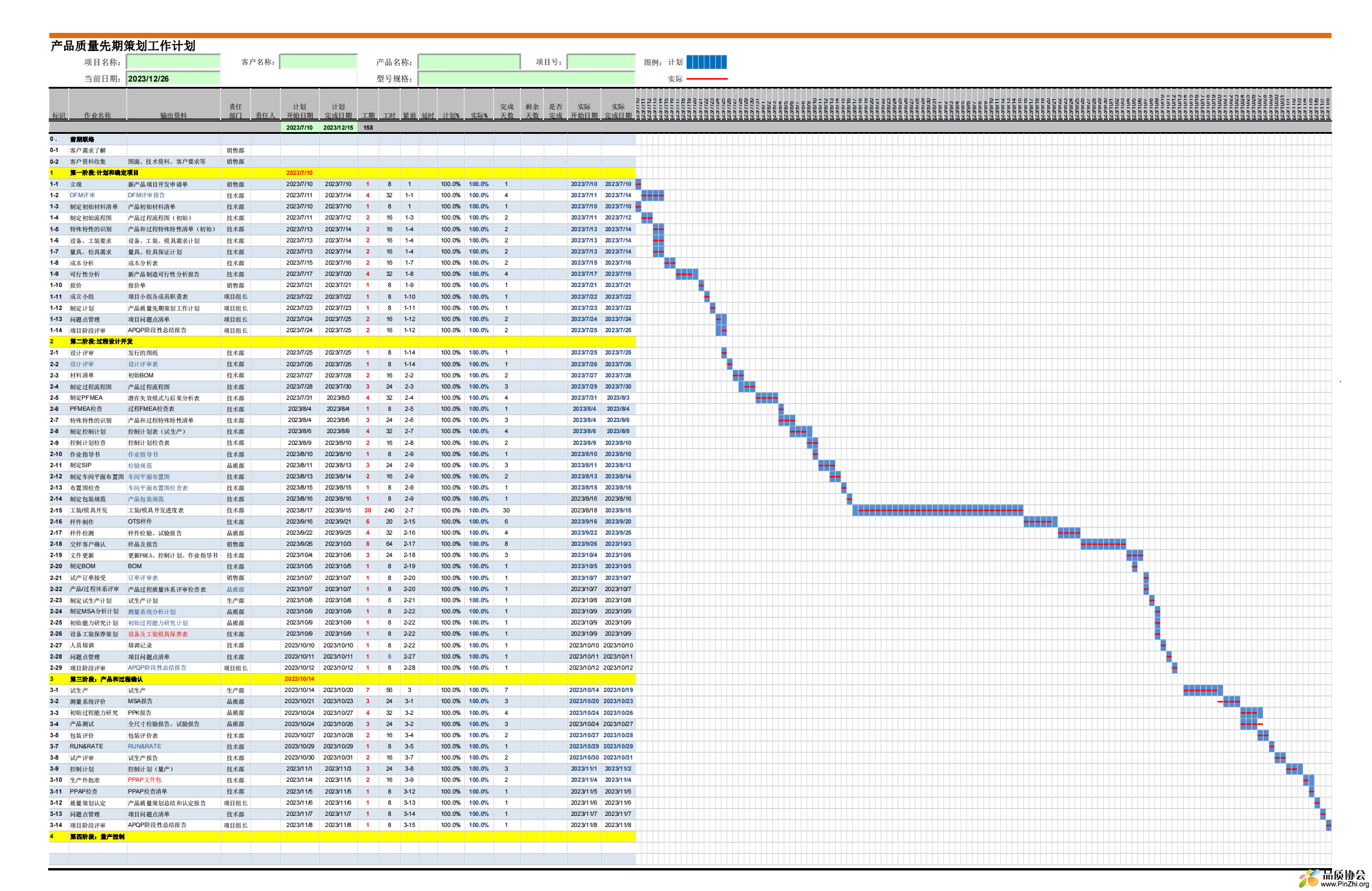
Task: Click the Gantt bar for DFM评审
Action: click(x=653, y=195)
